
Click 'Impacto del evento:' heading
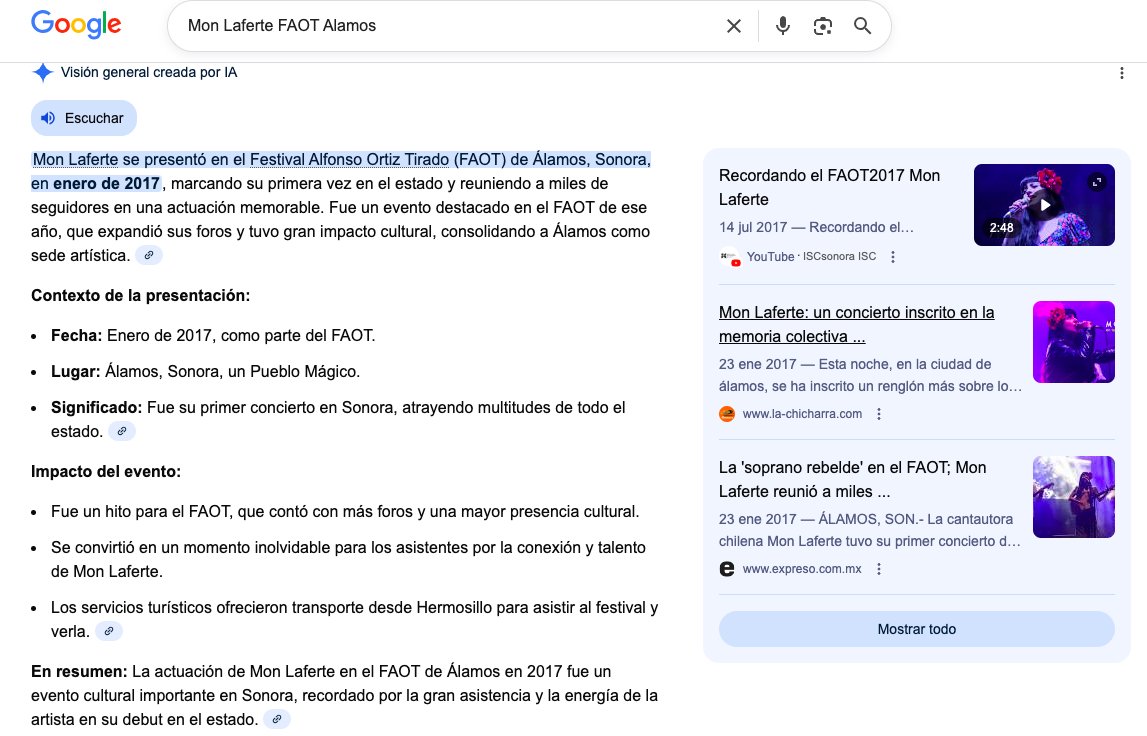tap(106, 471)
